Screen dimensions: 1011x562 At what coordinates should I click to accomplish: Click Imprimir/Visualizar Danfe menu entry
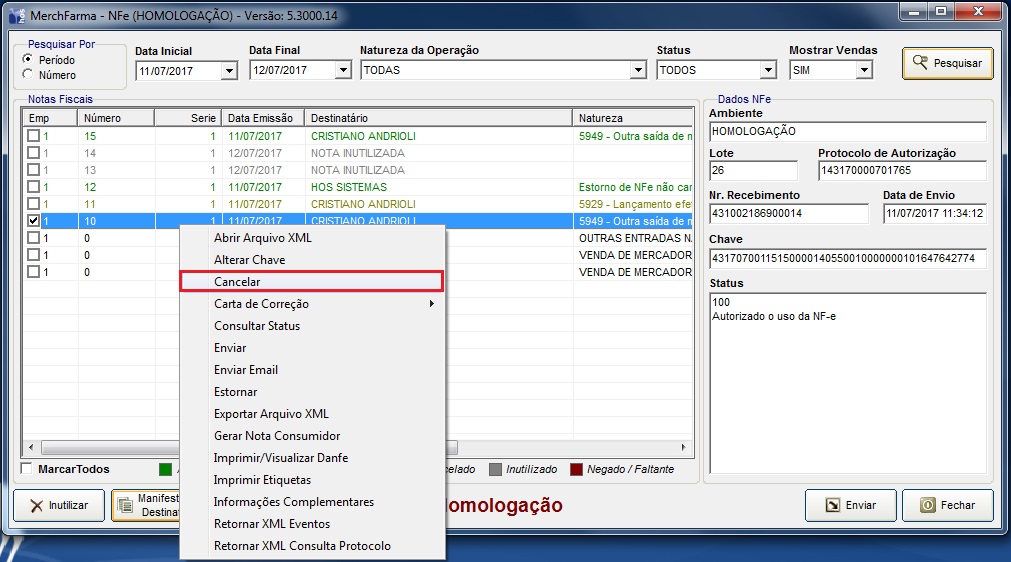(x=281, y=458)
